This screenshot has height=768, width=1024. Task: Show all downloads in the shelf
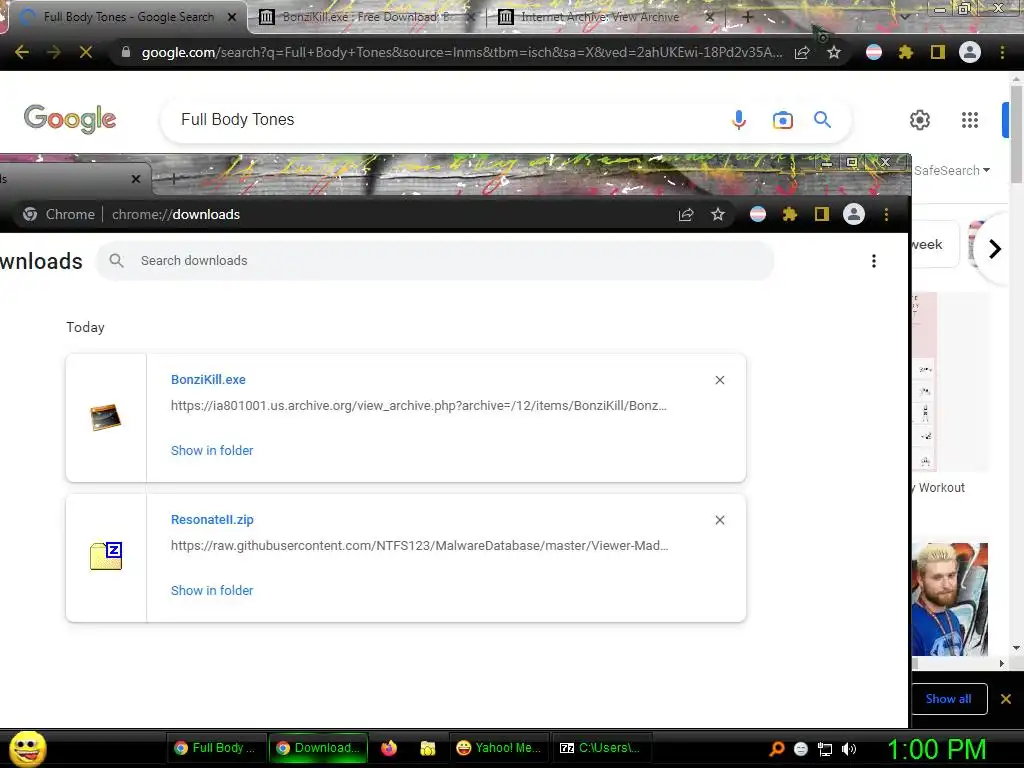(949, 699)
